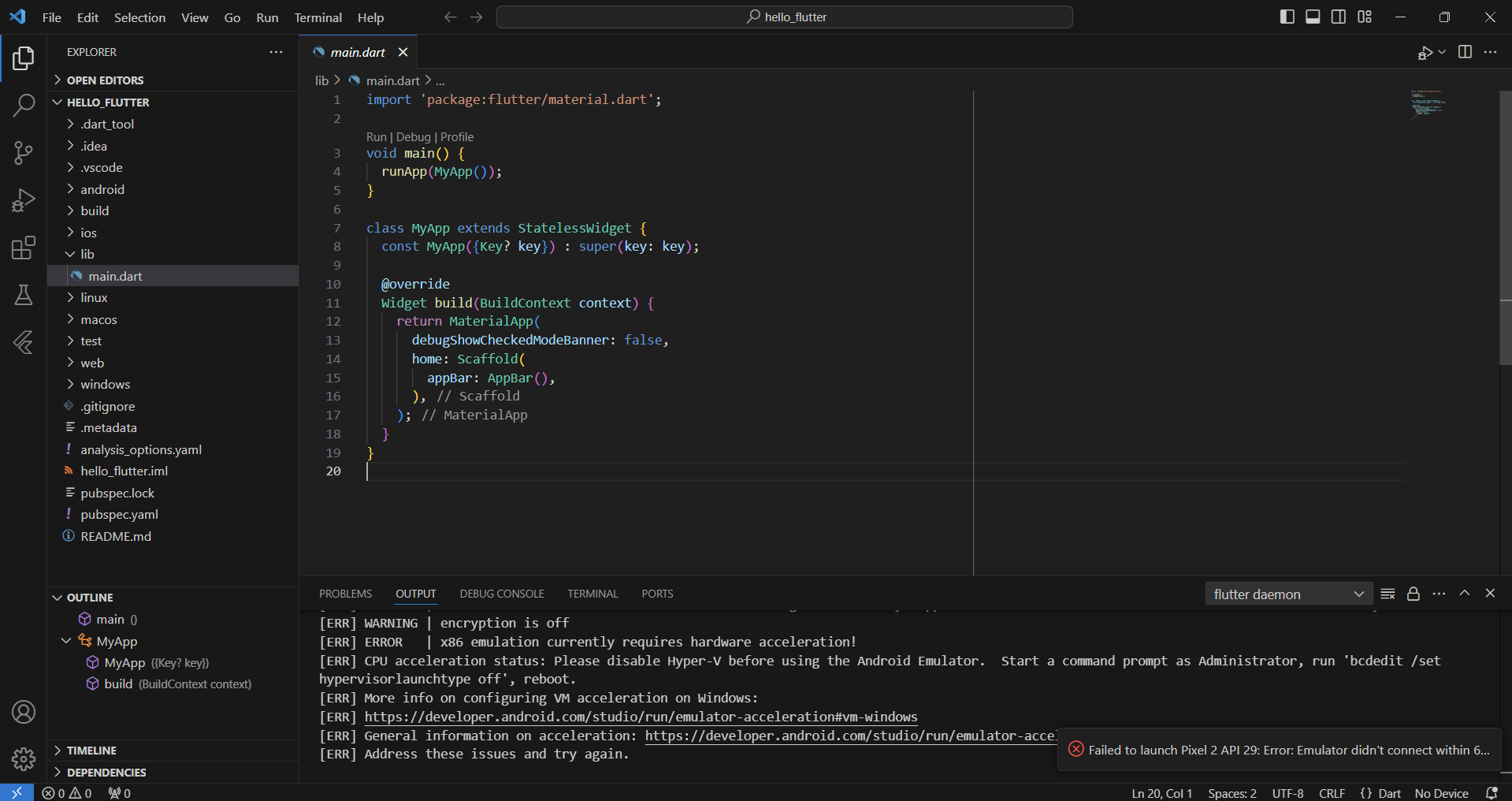Clear the output panel
Image resolution: width=1512 pixels, height=801 pixels.
[x=1388, y=594]
